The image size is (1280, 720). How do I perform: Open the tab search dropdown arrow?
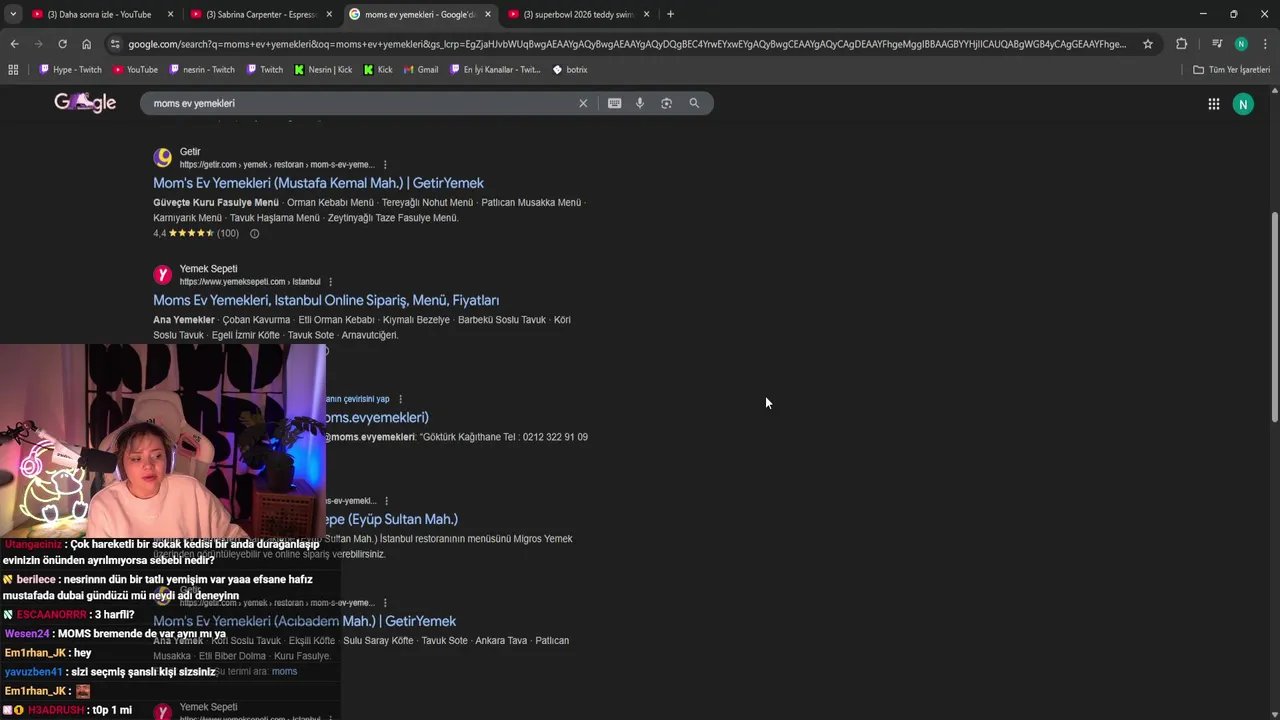point(13,14)
